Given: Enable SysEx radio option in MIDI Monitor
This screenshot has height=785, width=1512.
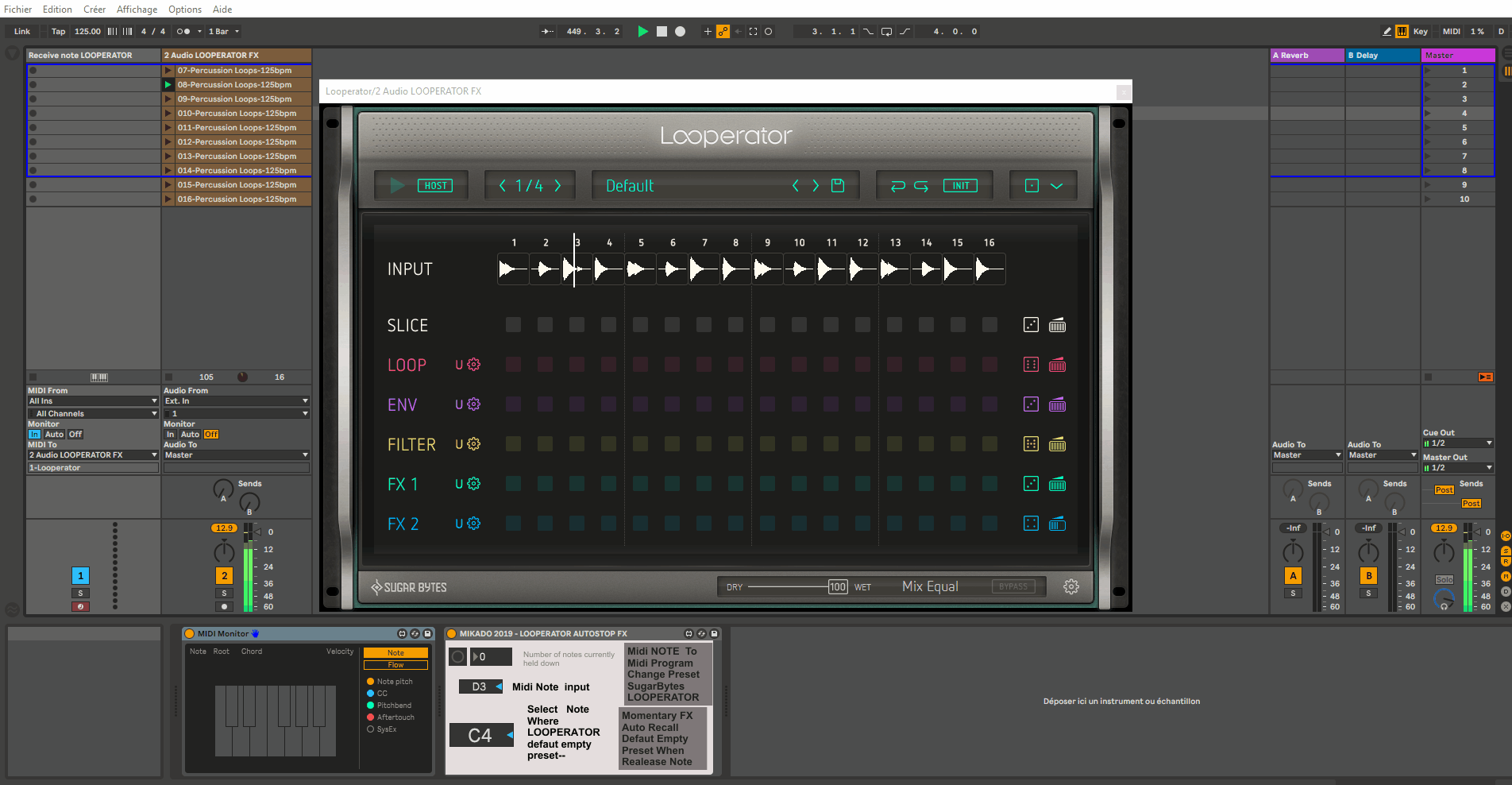Looking at the screenshot, I should point(370,729).
